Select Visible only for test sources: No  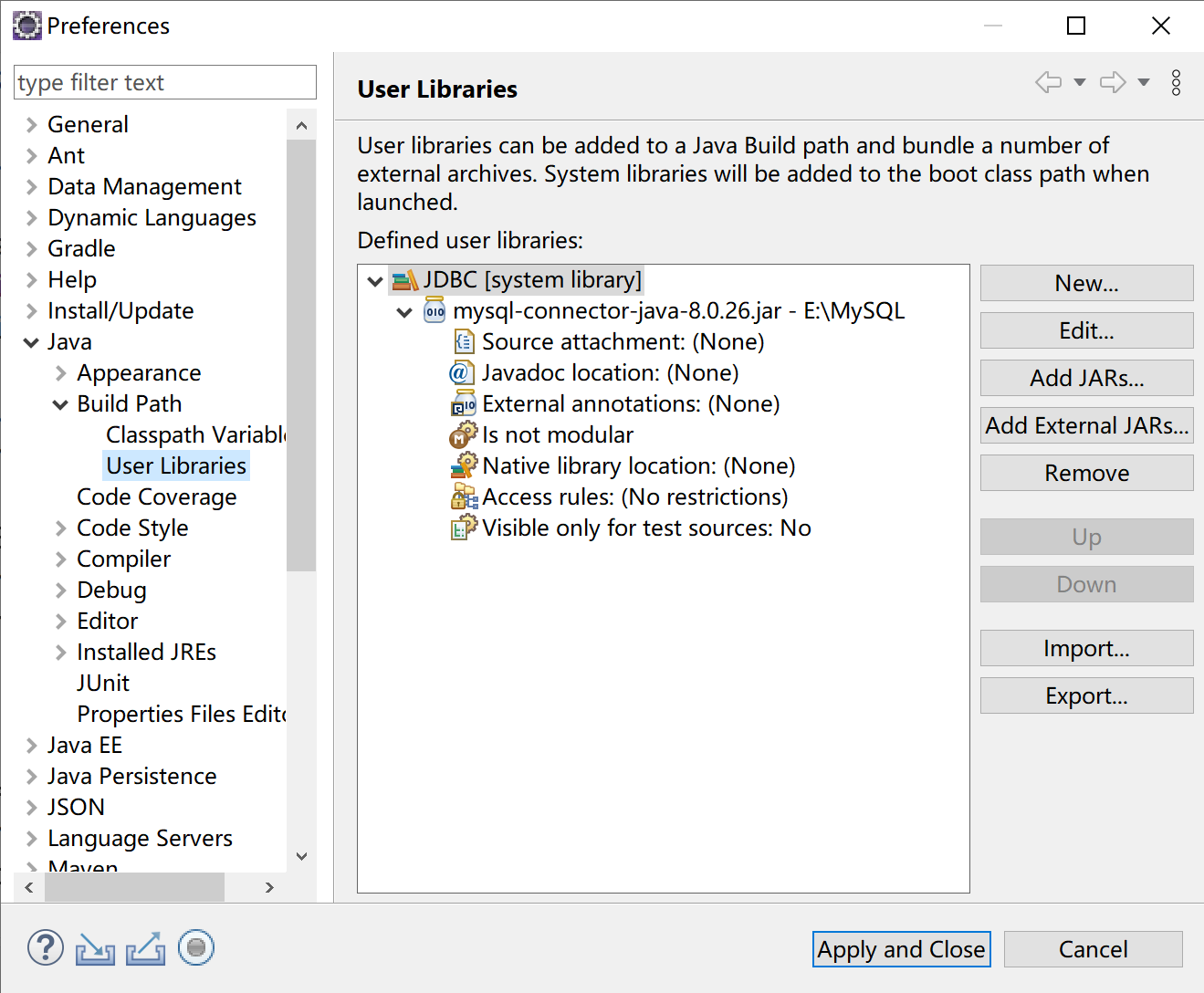[x=645, y=528]
